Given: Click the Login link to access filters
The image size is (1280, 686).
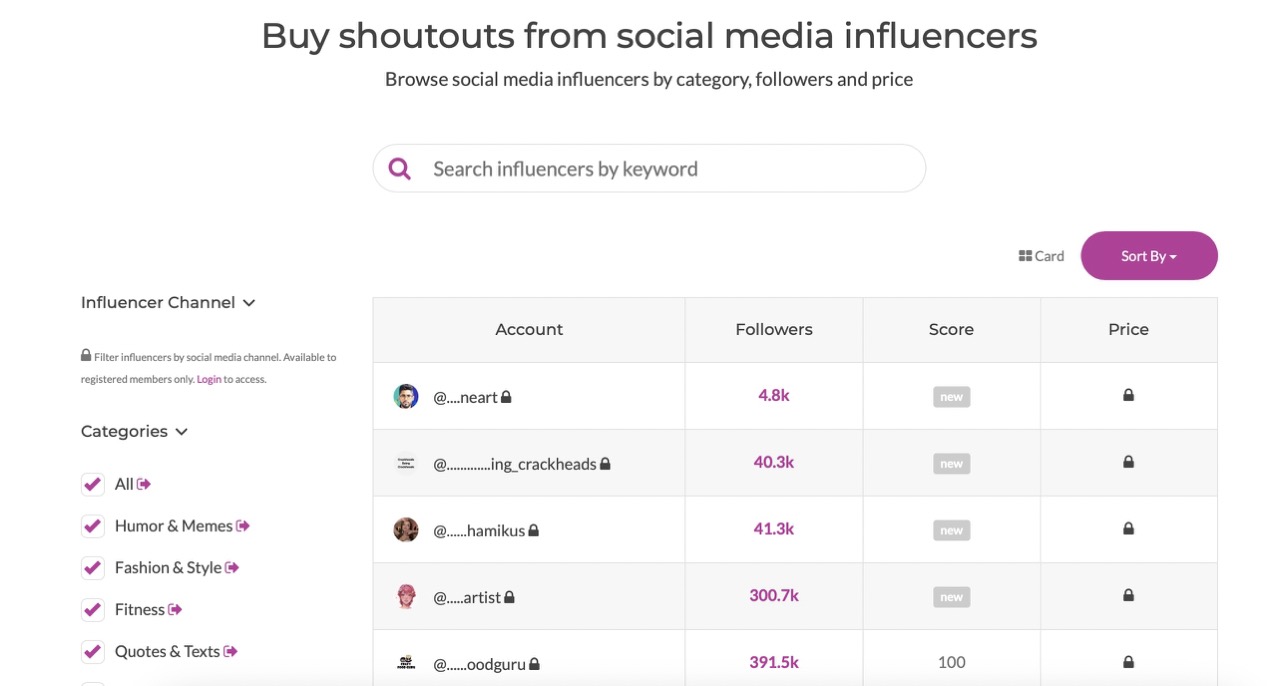Looking at the screenshot, I should coord(209,380).
